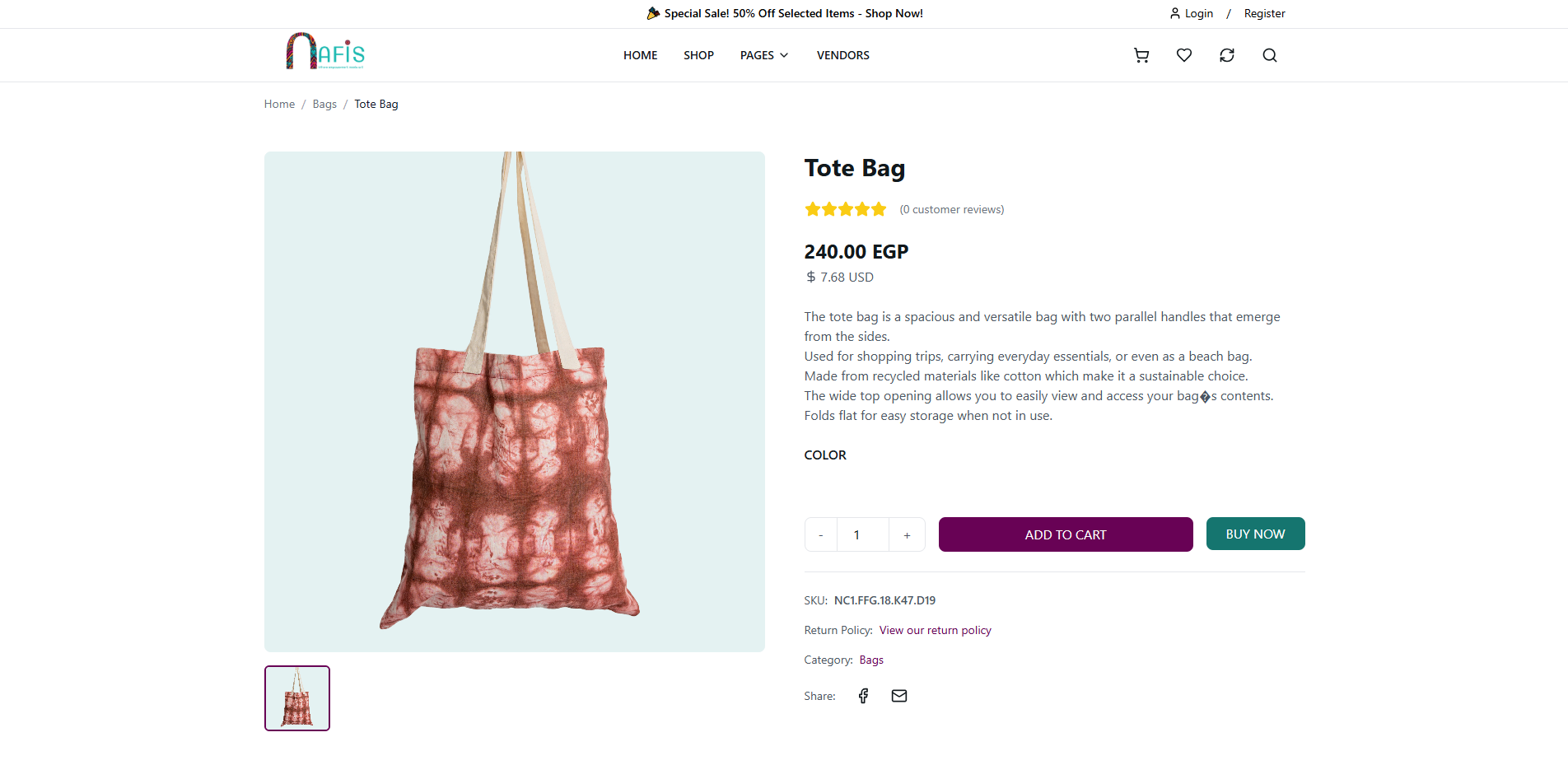Screen dimensions: 1568x779
Task: Open the Shop menu item
Action: [698, 55]
